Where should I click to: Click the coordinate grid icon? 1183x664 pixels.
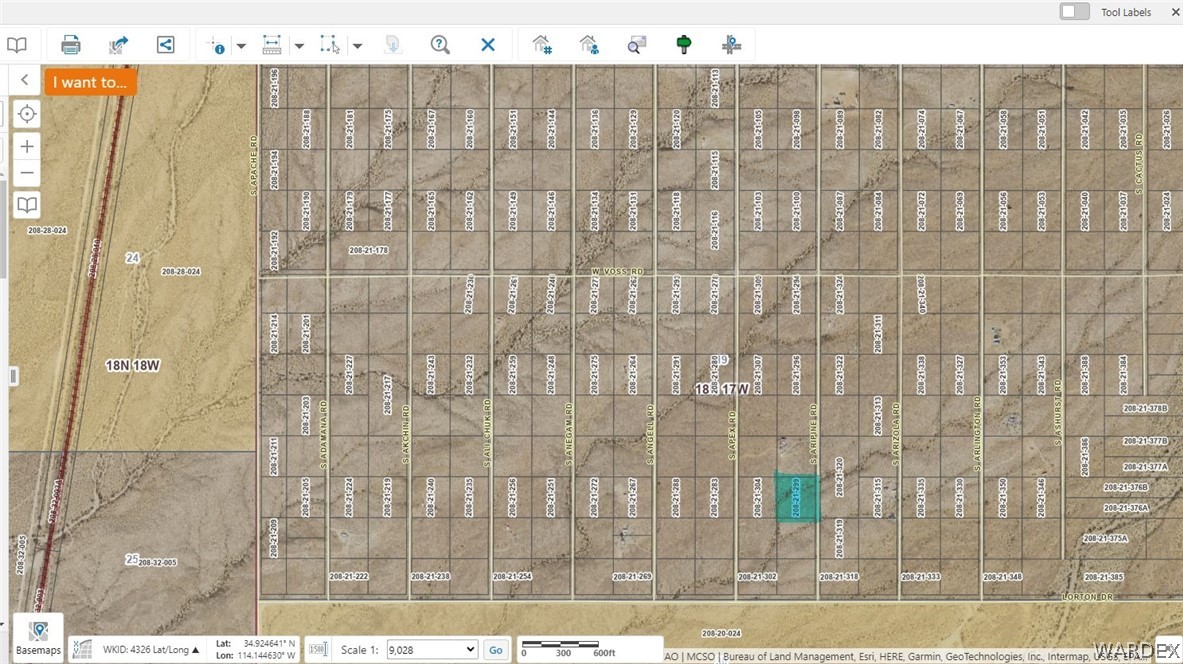[82, 649]
